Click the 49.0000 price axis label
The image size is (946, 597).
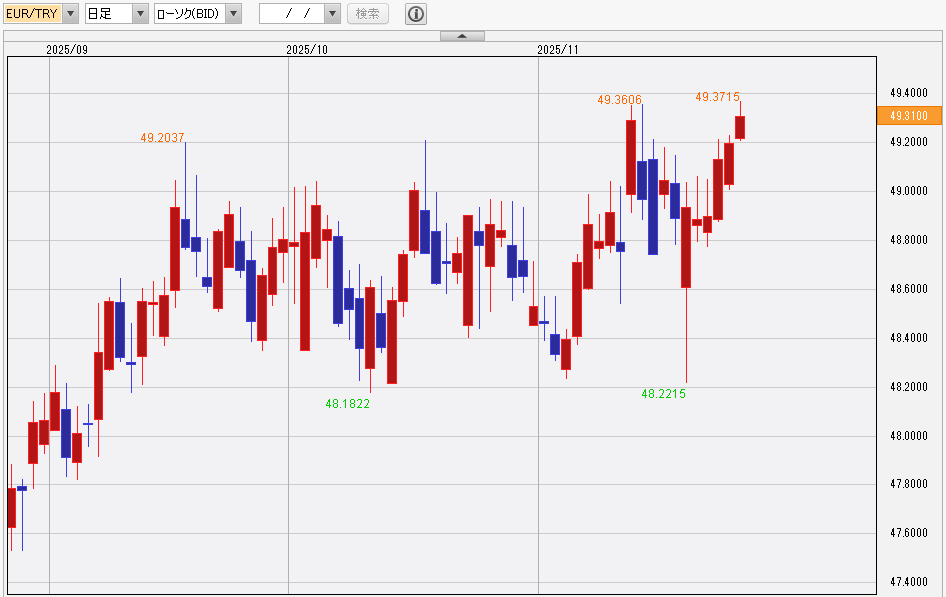909,191
